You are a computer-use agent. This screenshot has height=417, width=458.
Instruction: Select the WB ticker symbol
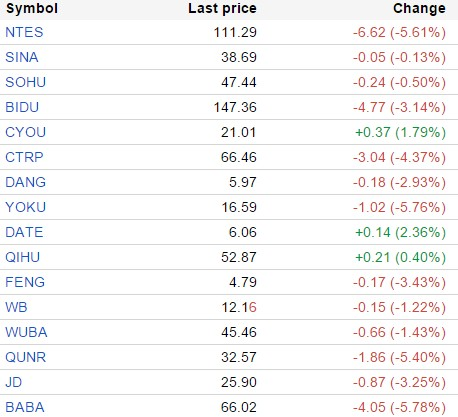click(16, 307)
